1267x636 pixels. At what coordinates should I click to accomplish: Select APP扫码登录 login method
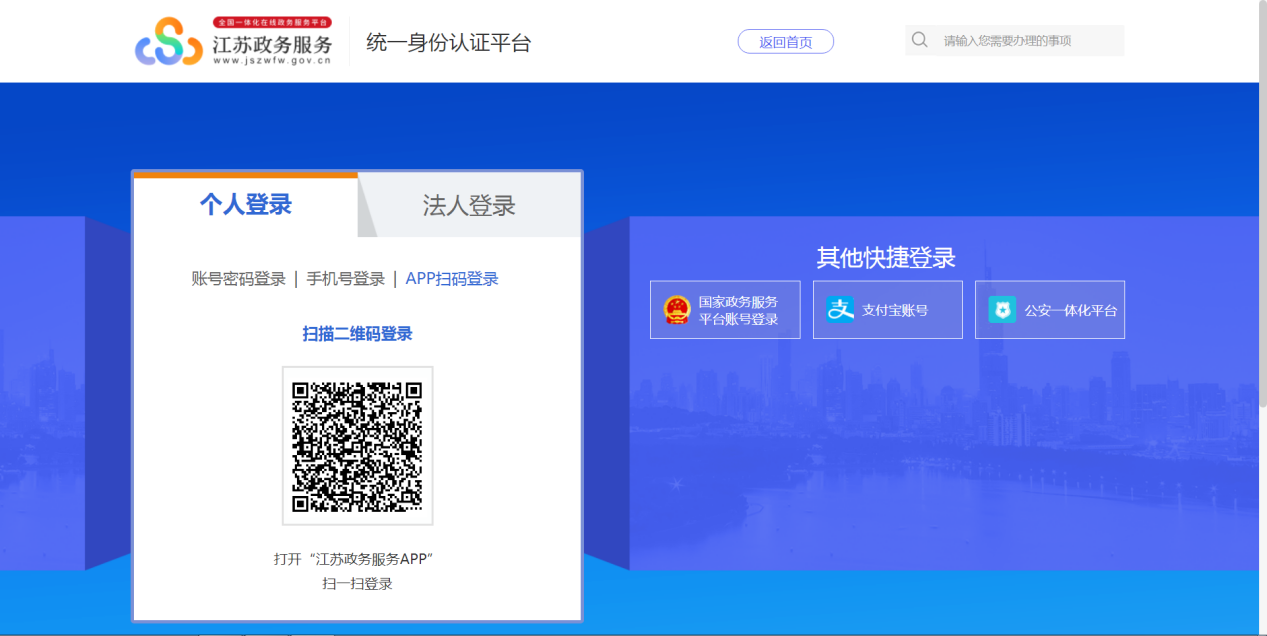pyautogui.click(x=452, y=279)
